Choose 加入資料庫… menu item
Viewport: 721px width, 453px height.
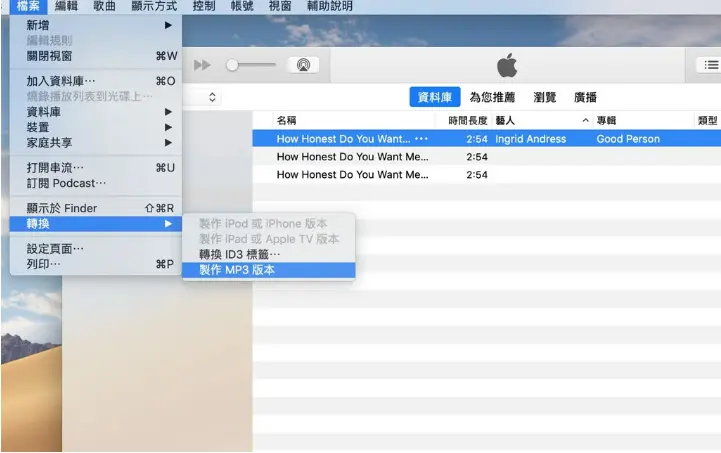click(96, 81)
